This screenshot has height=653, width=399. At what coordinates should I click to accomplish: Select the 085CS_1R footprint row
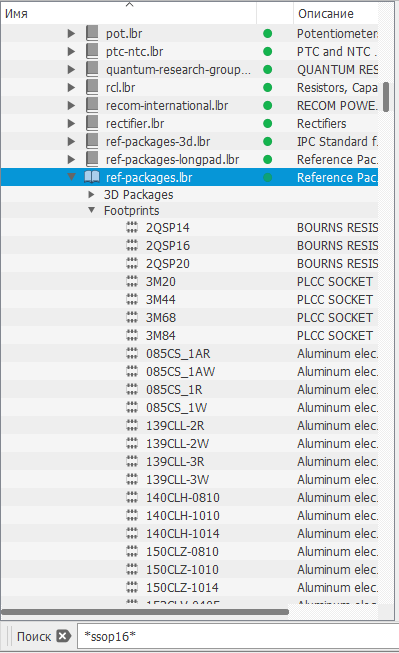(190, 389)
